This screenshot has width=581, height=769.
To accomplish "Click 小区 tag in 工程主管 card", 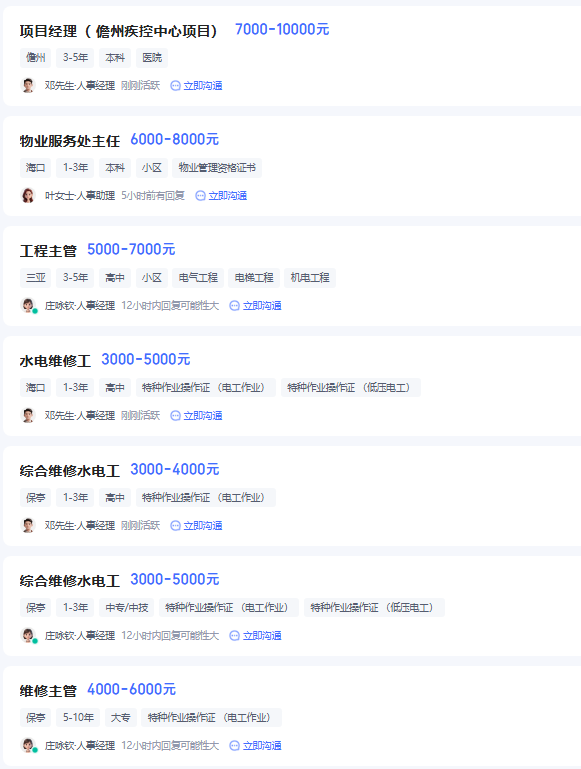I will [x=152, y=278].
